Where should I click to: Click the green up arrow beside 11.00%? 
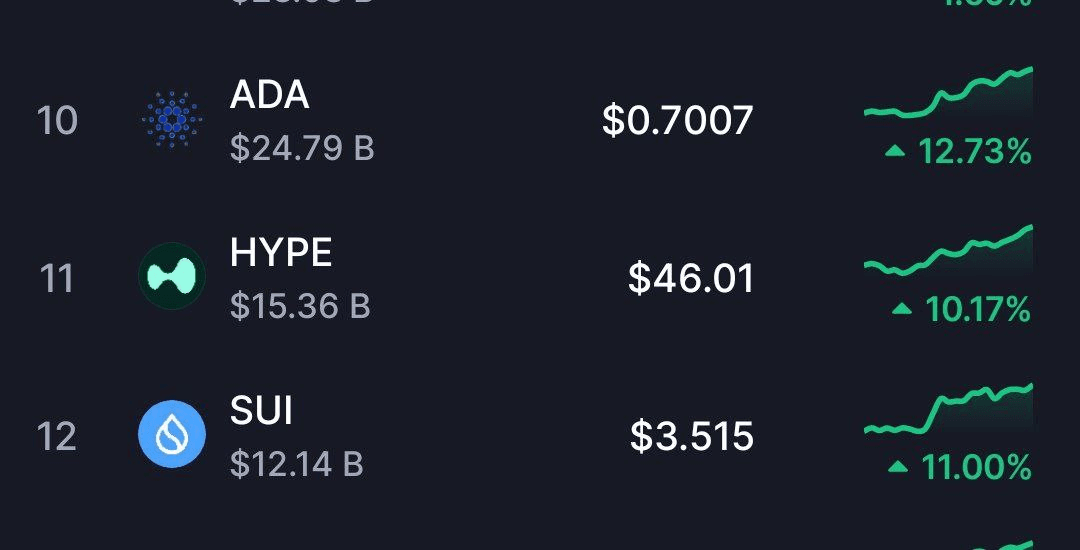click(898, 467)
